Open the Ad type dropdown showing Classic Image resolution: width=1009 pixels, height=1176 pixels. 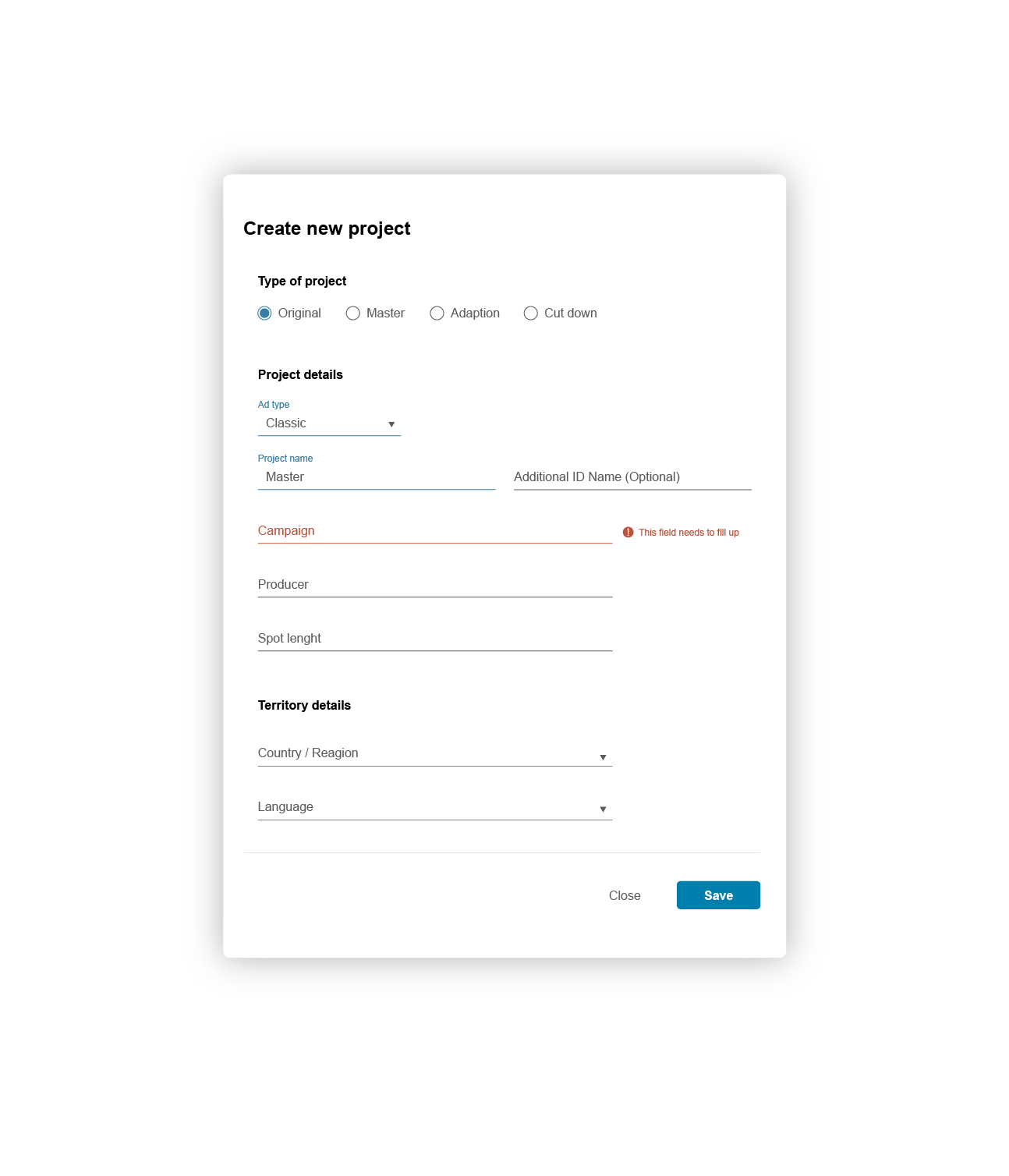point(327,423)
